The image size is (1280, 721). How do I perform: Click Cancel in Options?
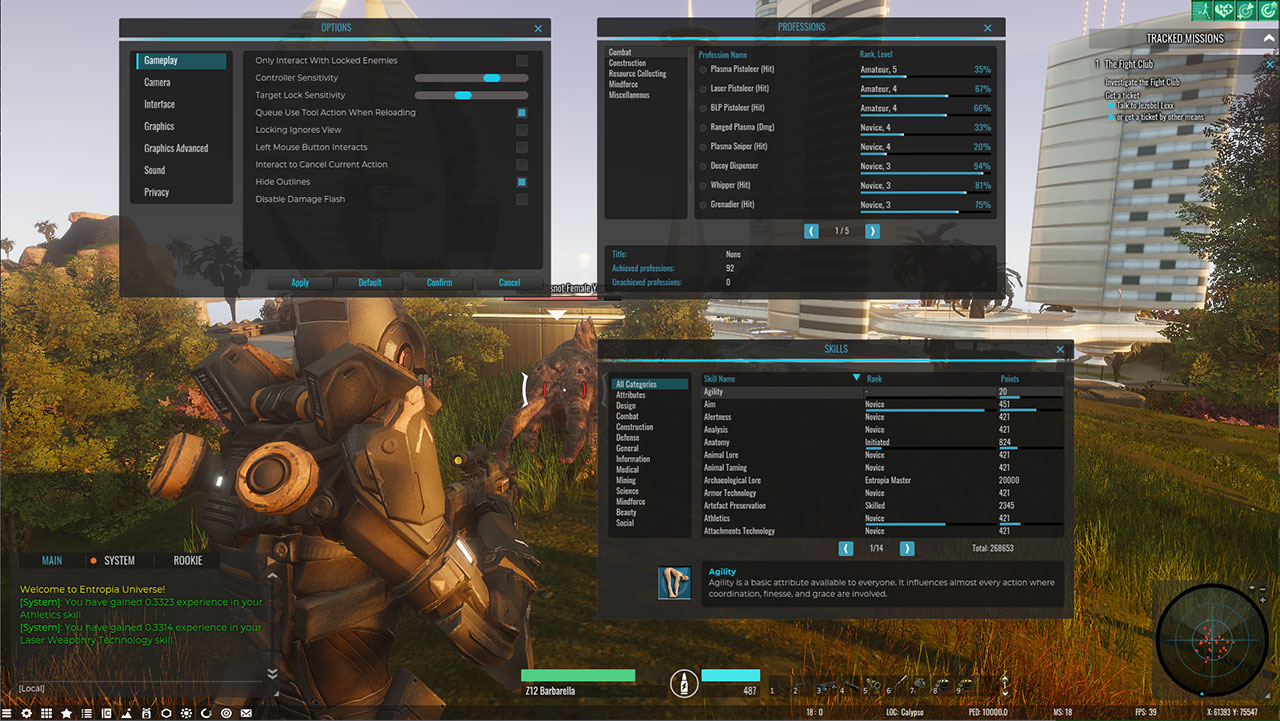click(x=510, y=283)
